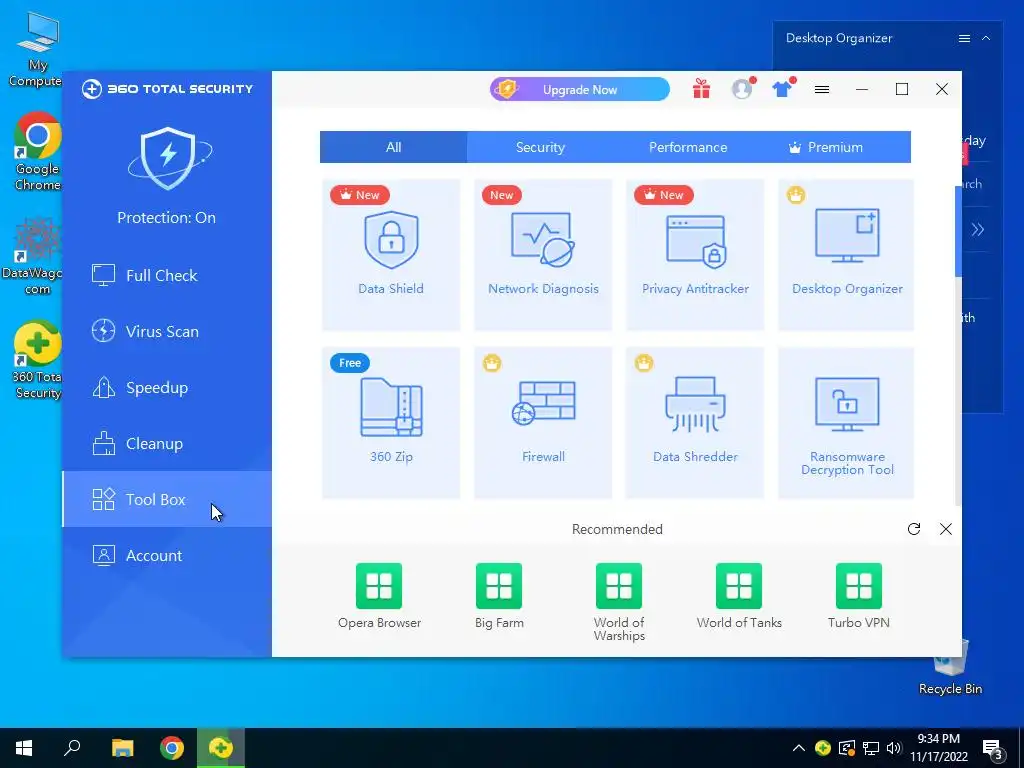Click the gift box icon
Screen dimensions: 1024x768
(x=701, y=89)
